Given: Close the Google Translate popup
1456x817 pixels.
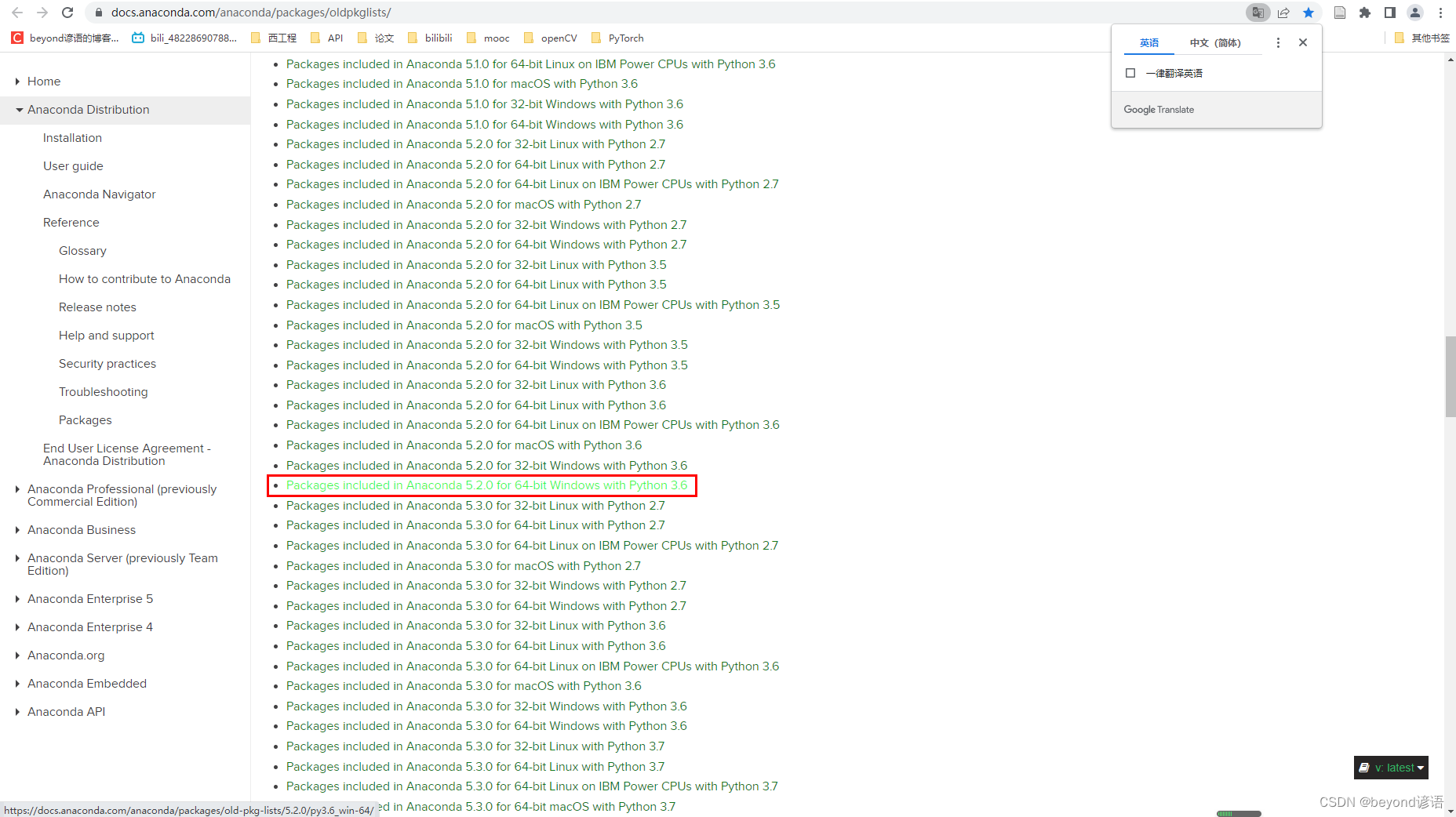Looking at the screenshot, I should coord(1303,43).
